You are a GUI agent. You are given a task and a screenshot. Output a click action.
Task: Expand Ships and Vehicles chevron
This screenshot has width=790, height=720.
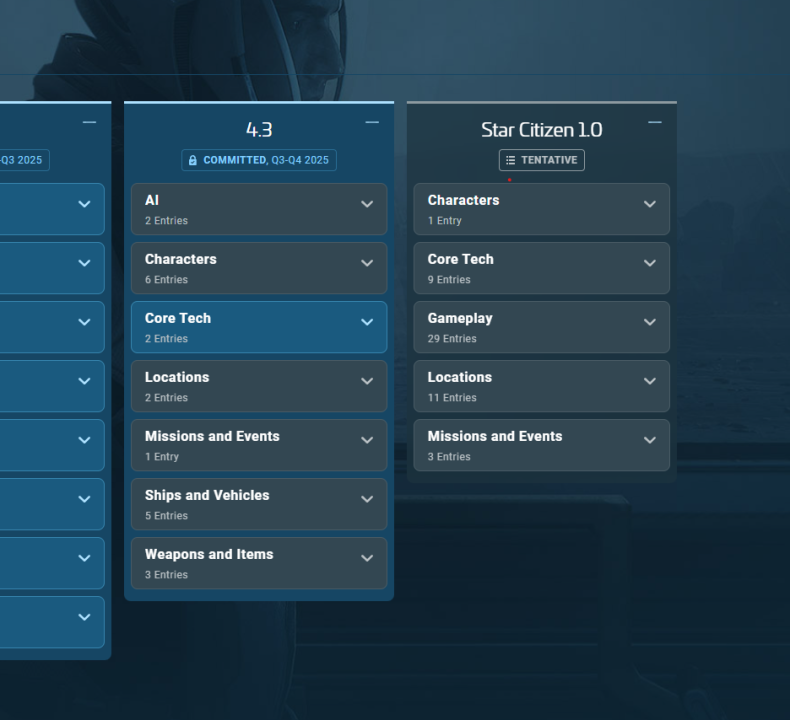(x=367, y=499)
